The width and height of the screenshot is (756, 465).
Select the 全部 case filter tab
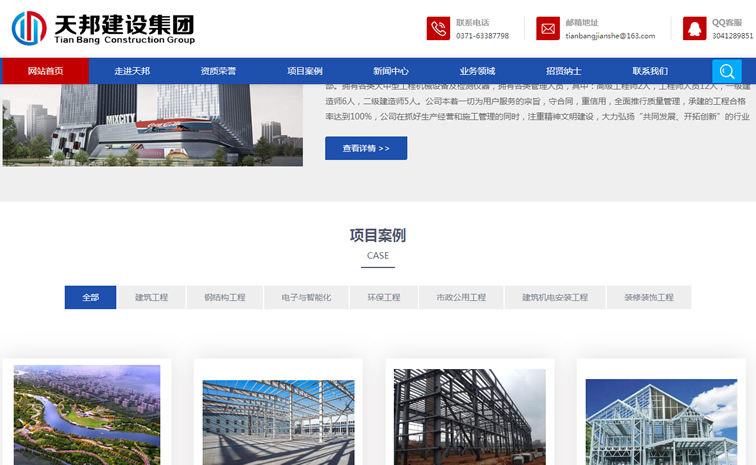coord(91,297)
